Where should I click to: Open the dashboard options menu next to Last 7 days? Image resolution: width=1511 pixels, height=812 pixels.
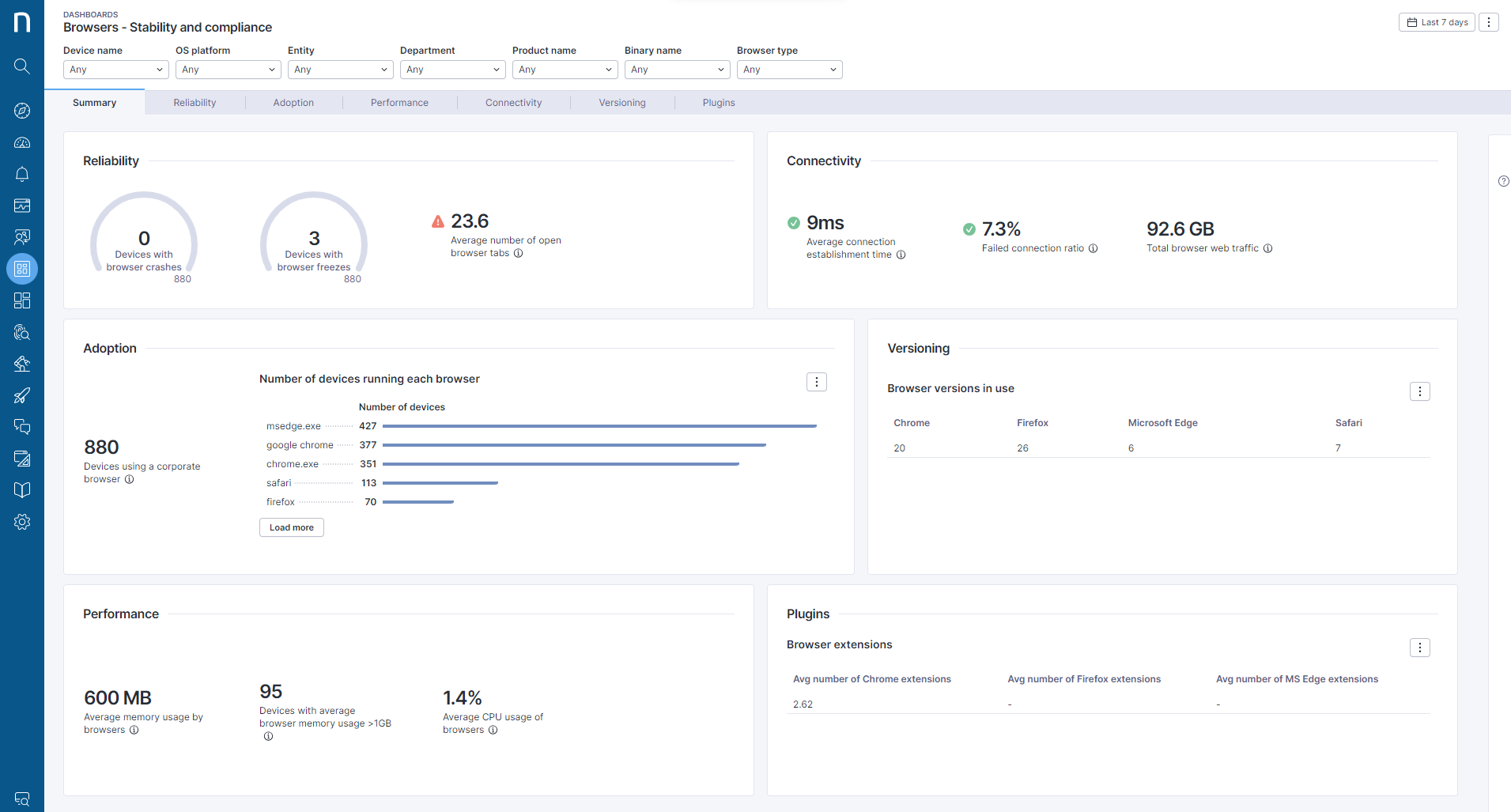click(x=1489, y=22)
